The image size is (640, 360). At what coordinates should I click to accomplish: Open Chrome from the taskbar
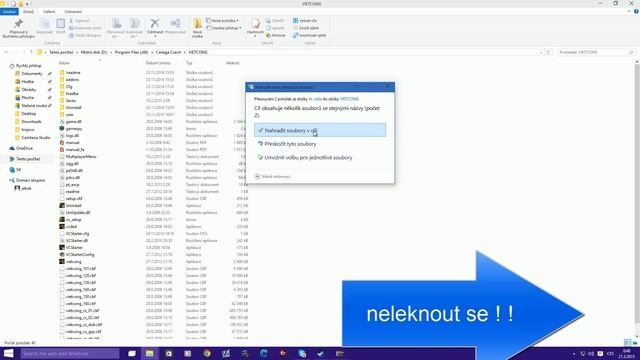pos(207,353)
